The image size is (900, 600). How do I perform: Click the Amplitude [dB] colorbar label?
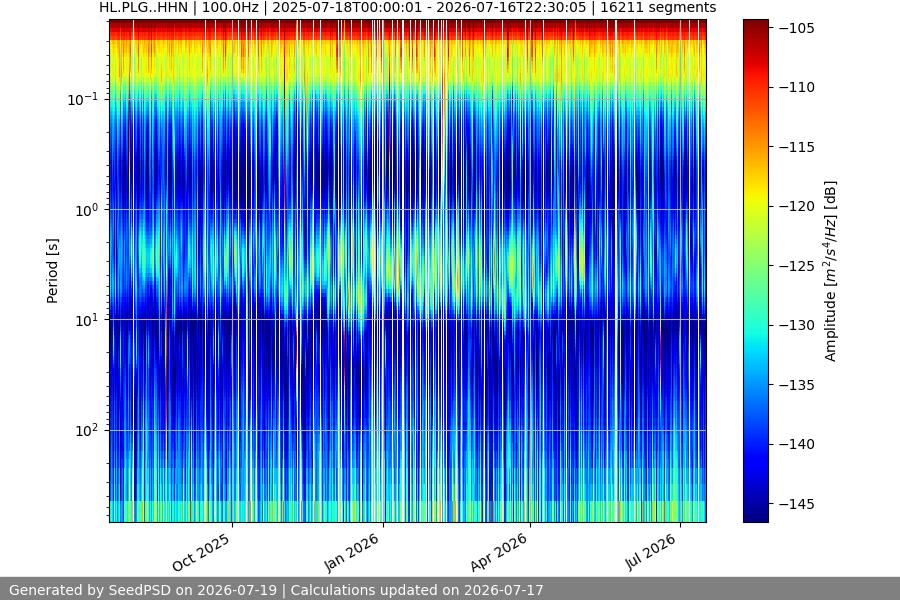[x=831, y=271]
